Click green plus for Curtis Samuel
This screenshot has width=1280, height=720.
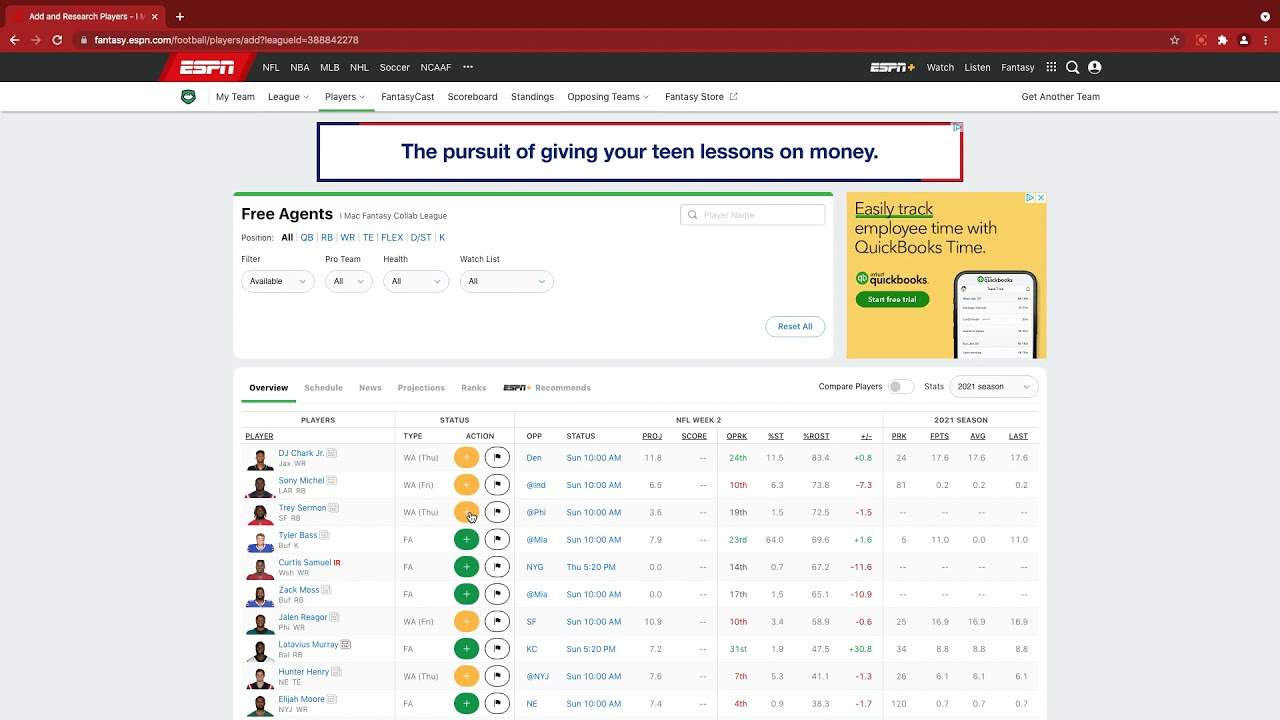[x=466, y=567]
